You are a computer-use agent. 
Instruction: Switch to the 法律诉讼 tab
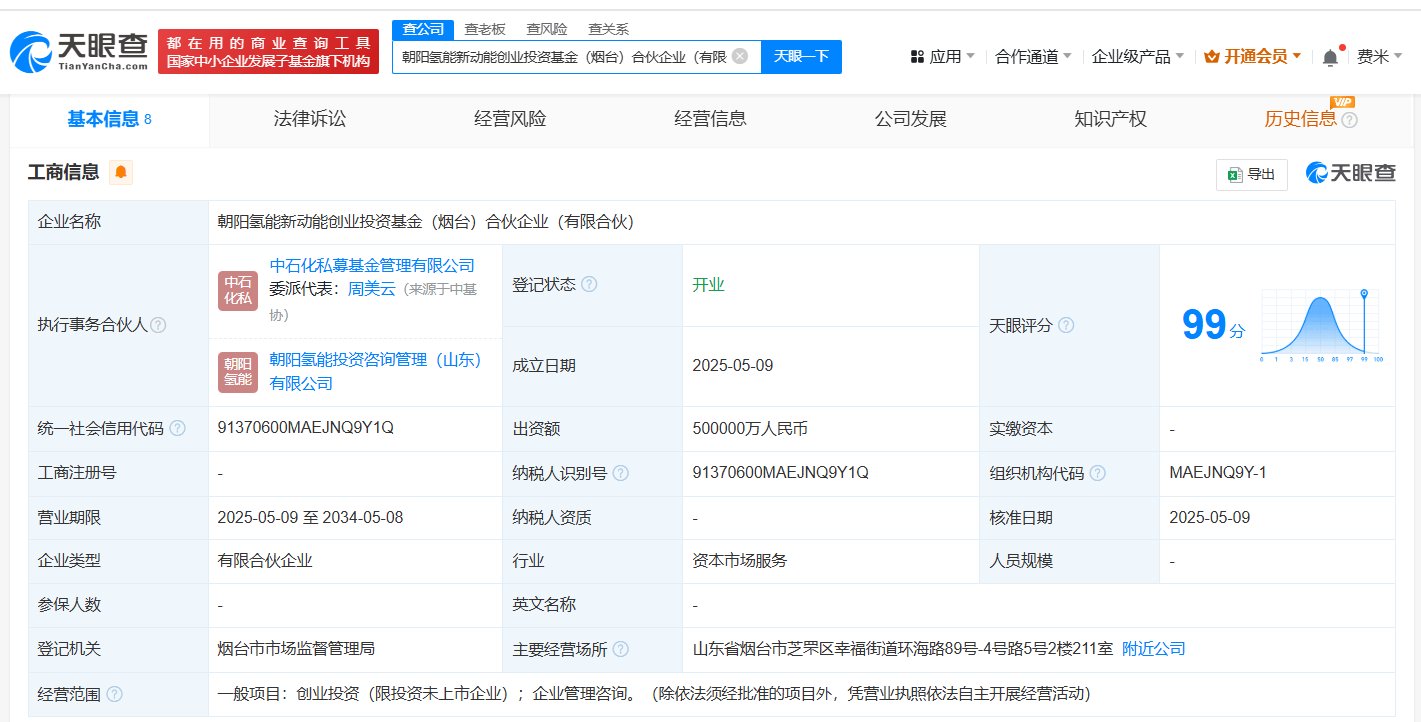310,119
